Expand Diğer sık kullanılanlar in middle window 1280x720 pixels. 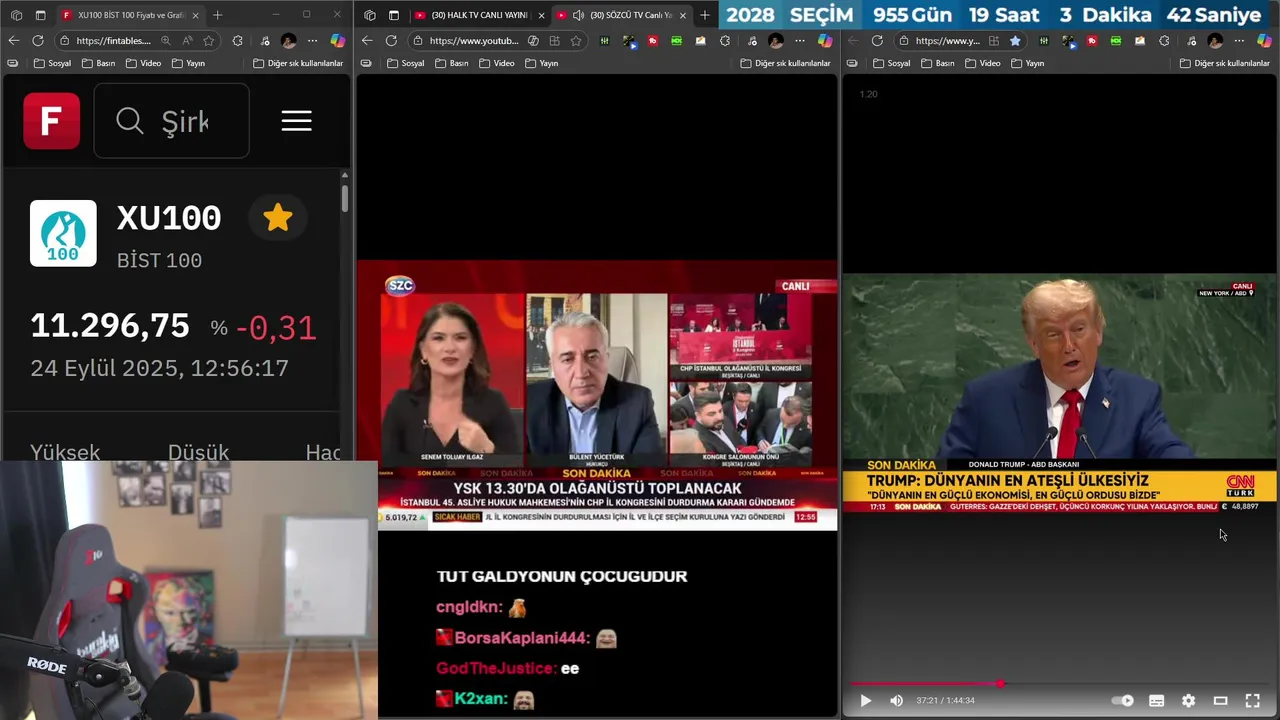(785, 63)
